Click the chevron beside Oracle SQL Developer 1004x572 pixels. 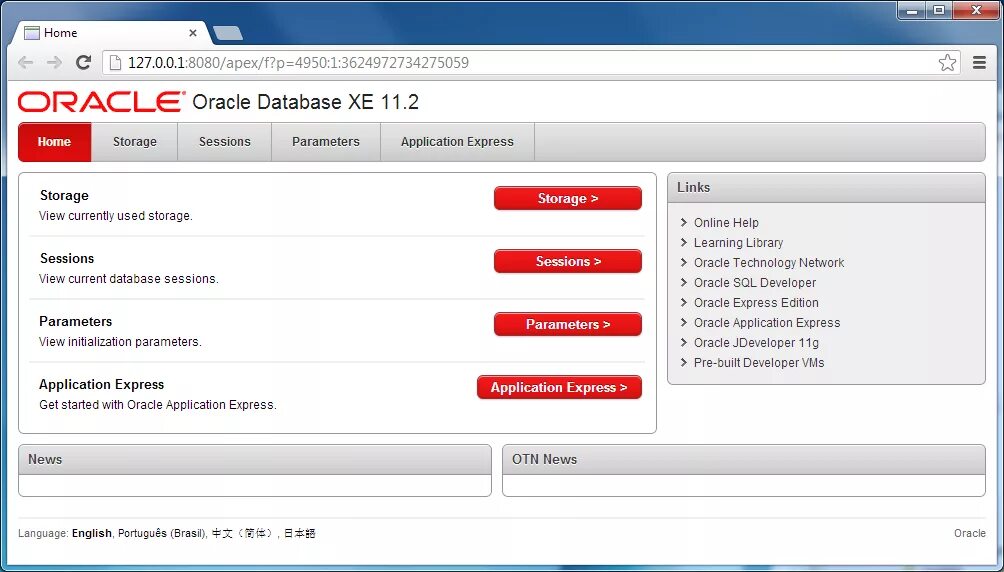tap(684, 282)
